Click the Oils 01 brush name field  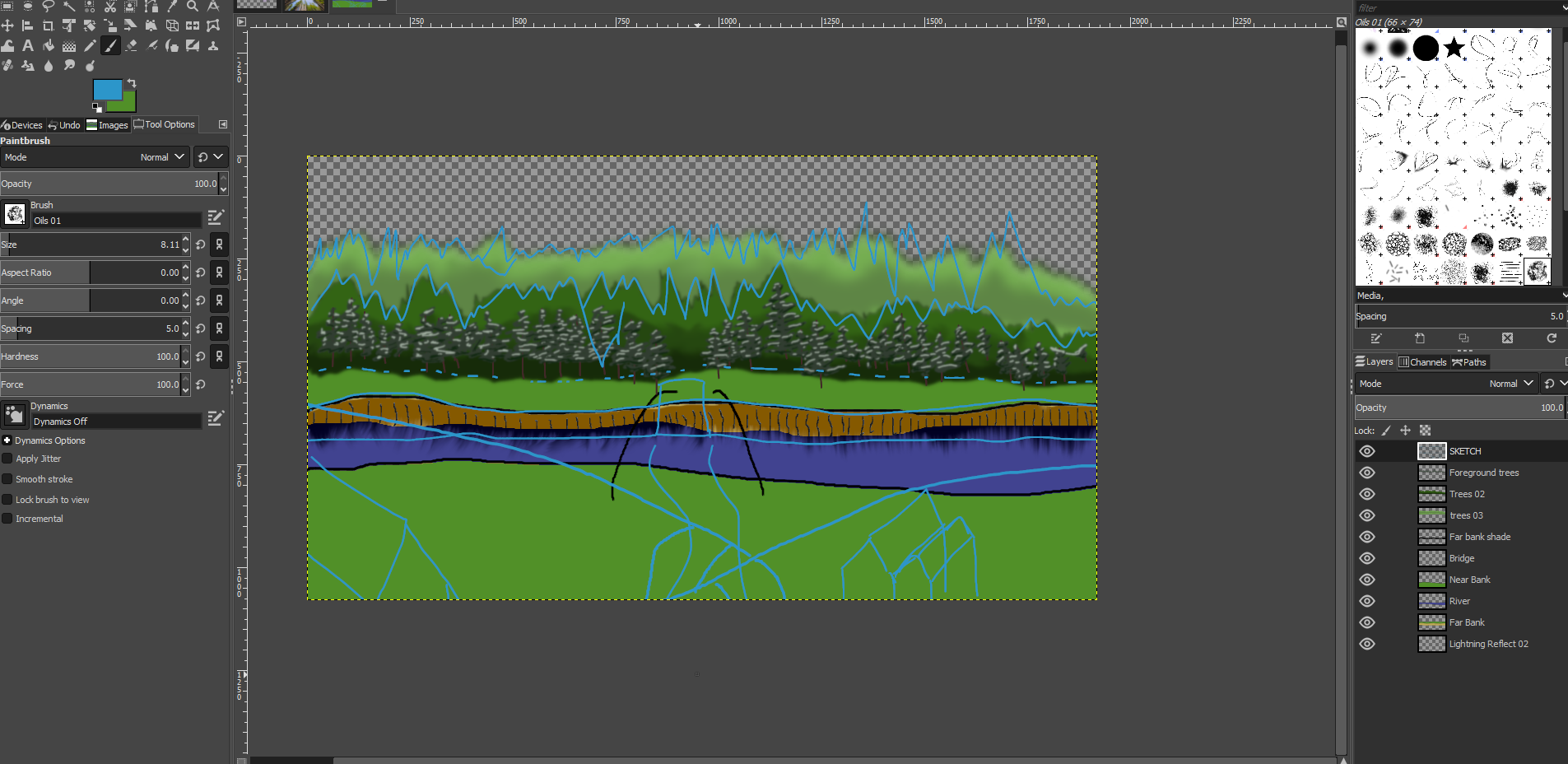pos(116,221)
